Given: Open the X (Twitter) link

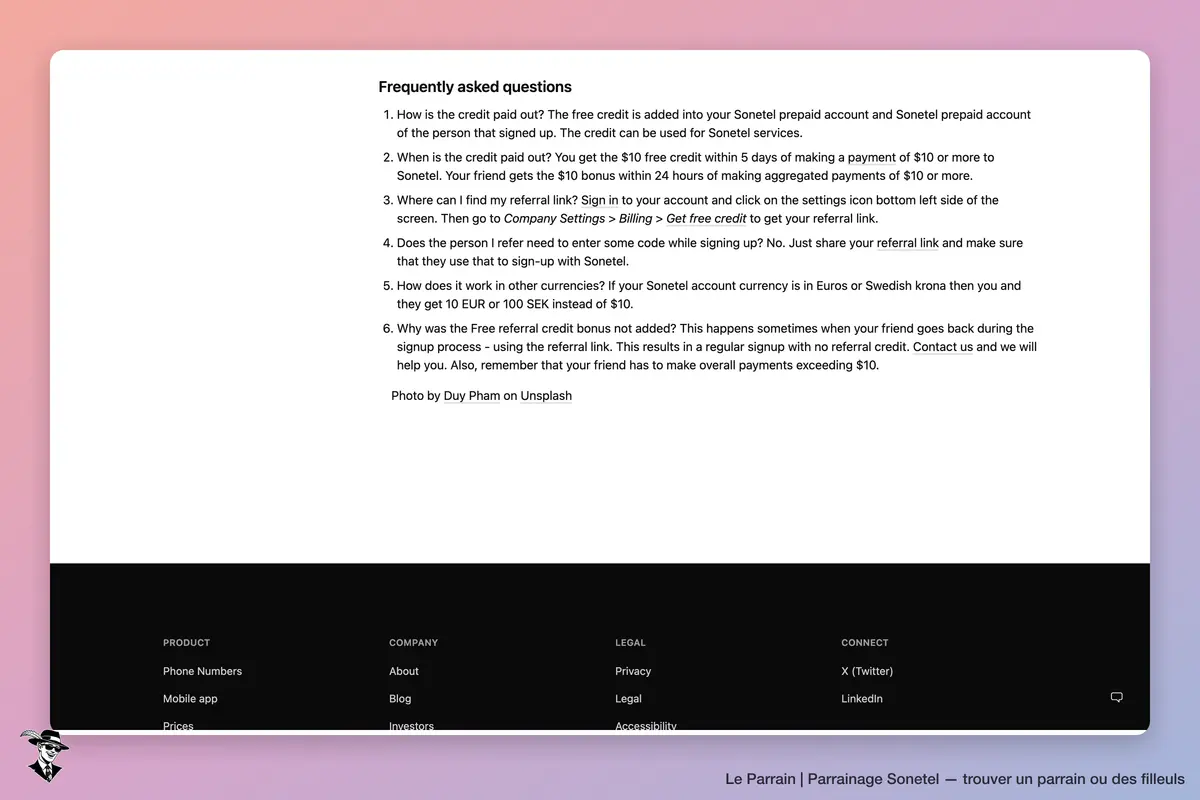Looking at the screenshot, I should click(867, 671).
